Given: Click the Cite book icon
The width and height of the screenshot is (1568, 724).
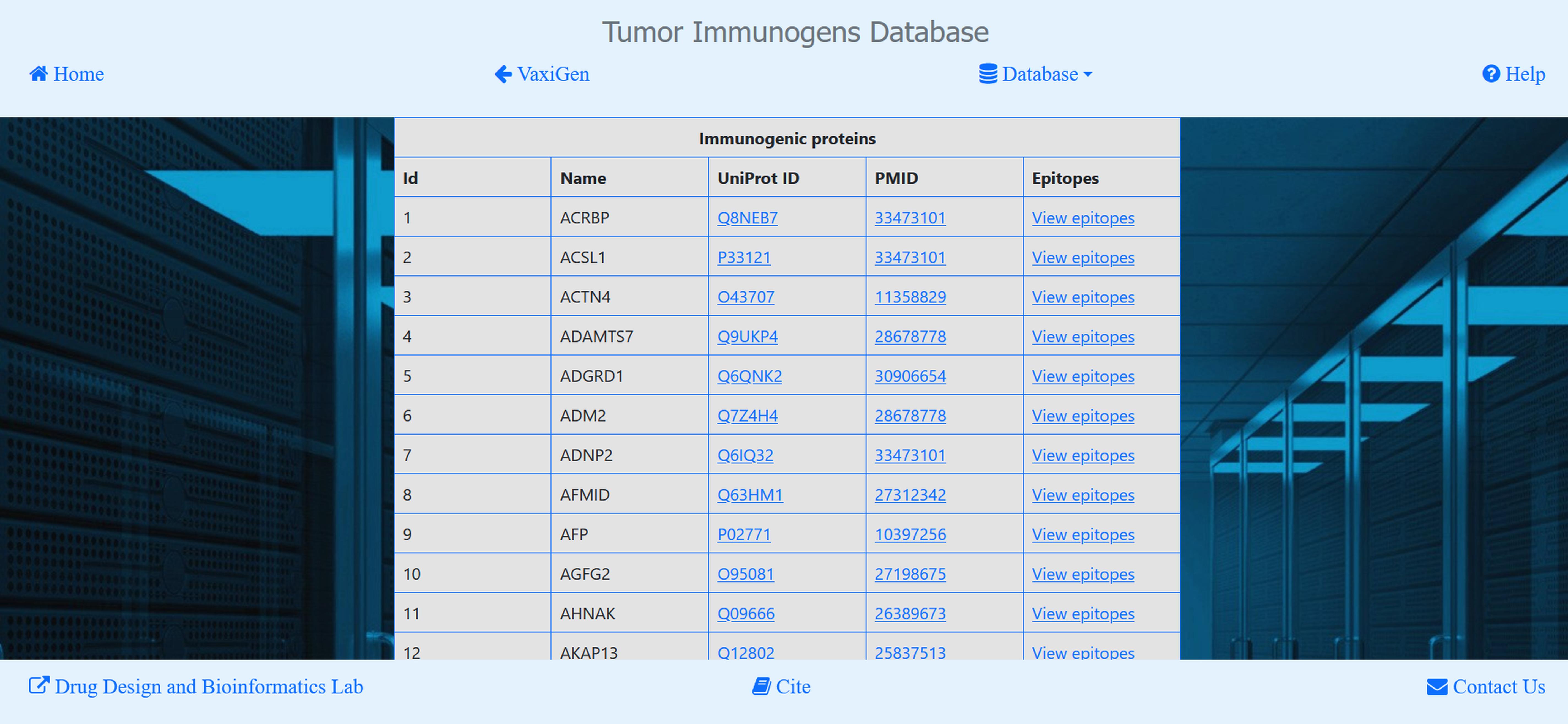Looking at the screenshot, I should pyautogui.click(x=761, y=686).
